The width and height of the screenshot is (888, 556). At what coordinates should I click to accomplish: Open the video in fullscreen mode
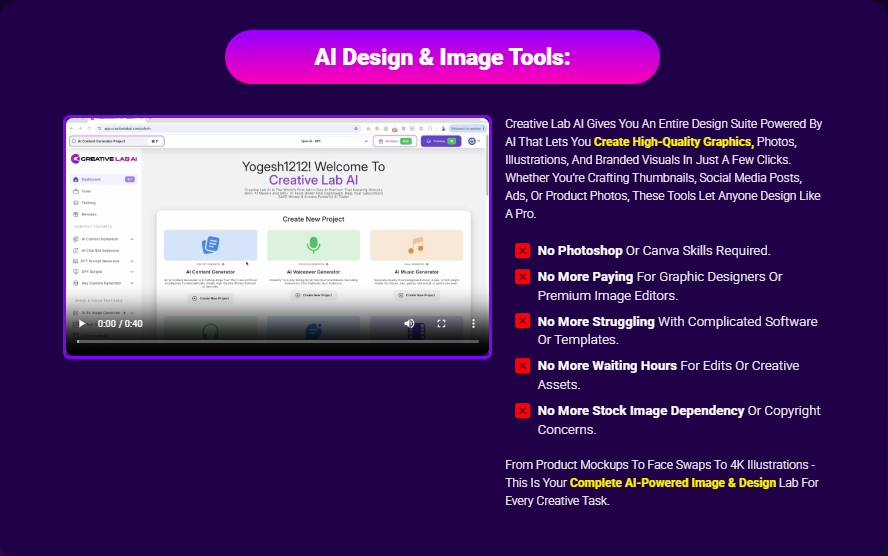(x=441, y=323)
